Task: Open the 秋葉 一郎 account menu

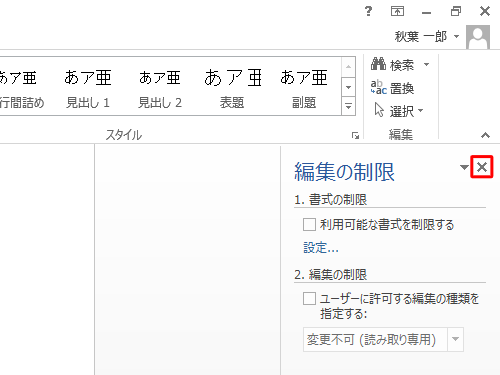Action: (427, 36)
